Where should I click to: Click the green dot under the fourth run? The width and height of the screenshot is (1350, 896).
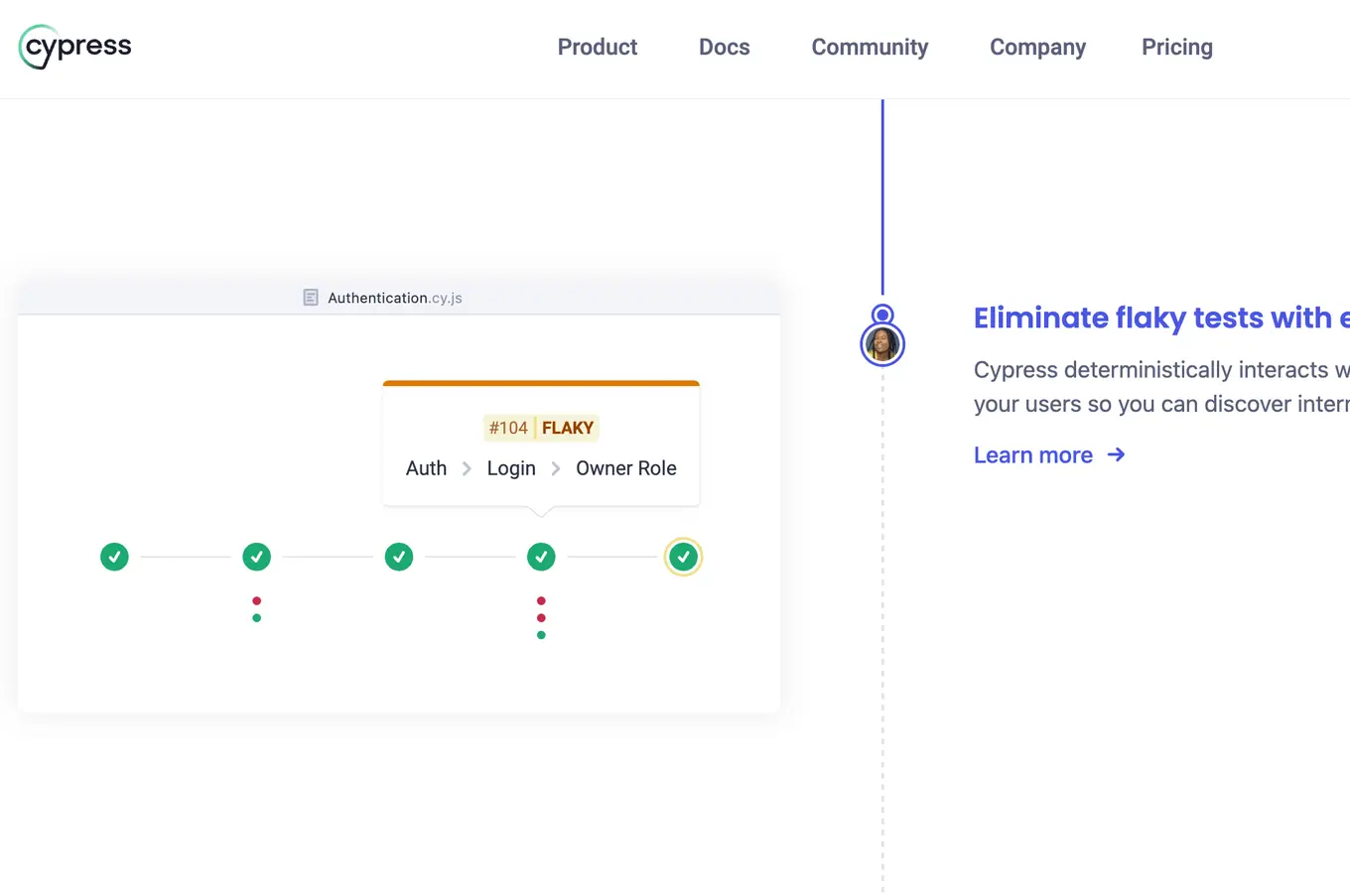pyautogui.click(x=541, y=633)
